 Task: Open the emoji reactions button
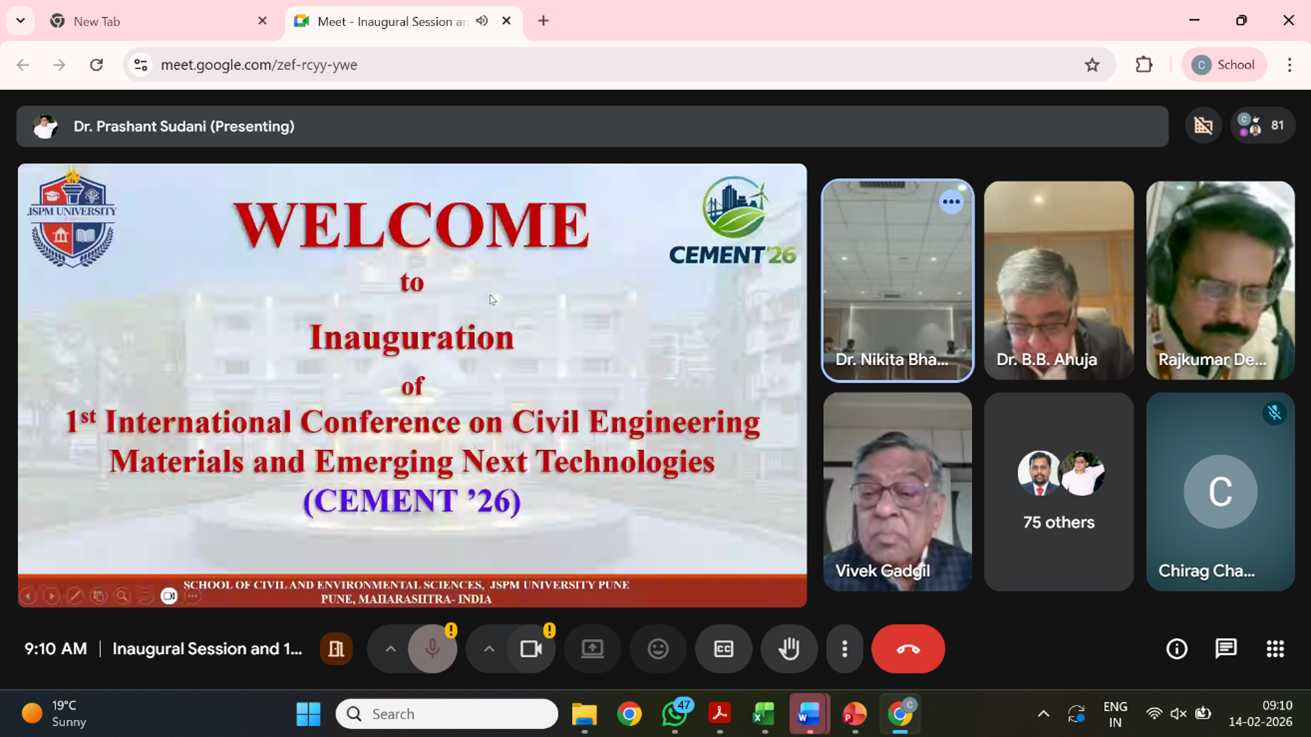tap(658, 649)
